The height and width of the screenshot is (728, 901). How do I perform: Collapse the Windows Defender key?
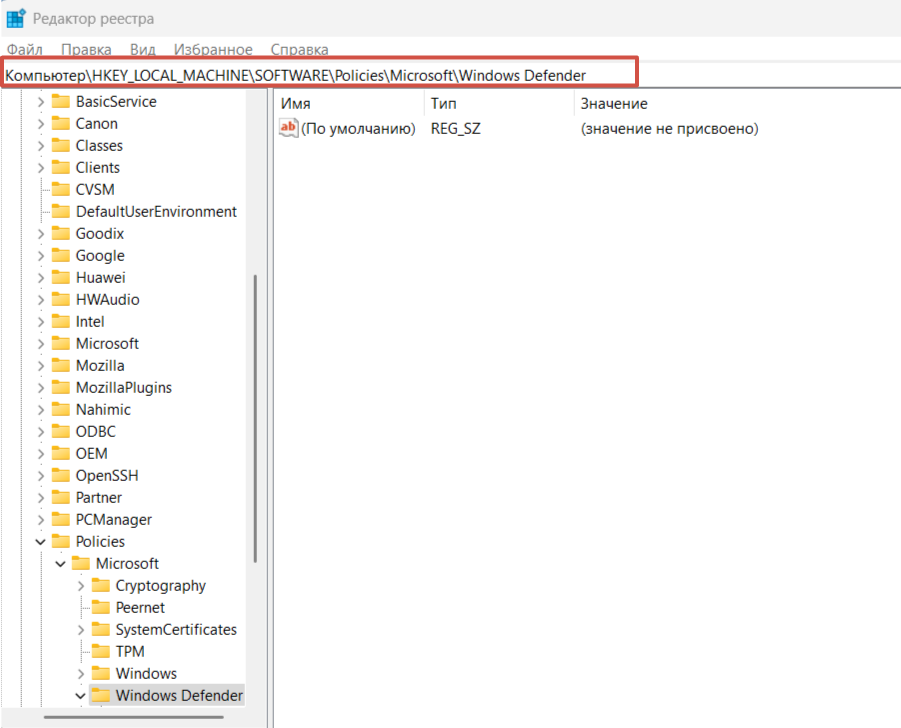point(80,696)
